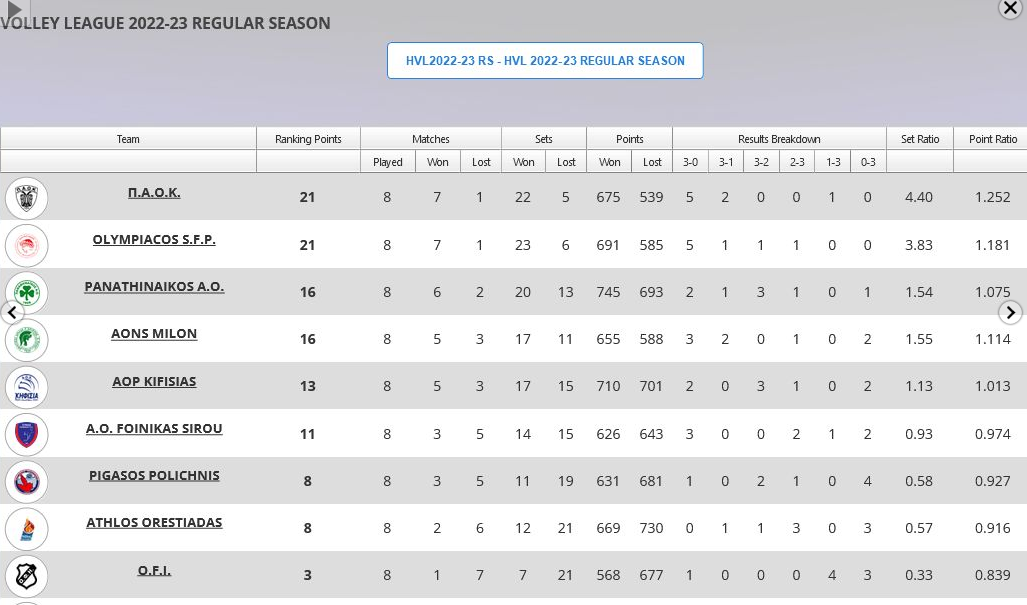Open the PANATHINAIKOS A.O. team link
The image size is (1027, 605).
[154, 287]
